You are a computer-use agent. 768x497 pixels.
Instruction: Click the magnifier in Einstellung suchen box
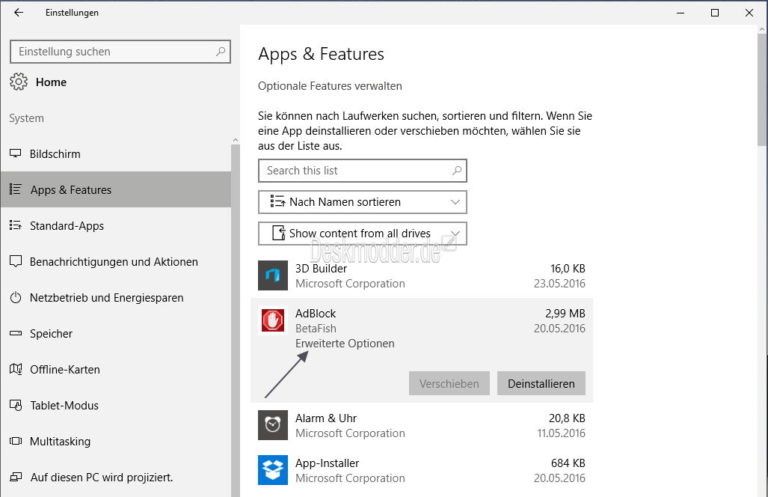point(221,51)
